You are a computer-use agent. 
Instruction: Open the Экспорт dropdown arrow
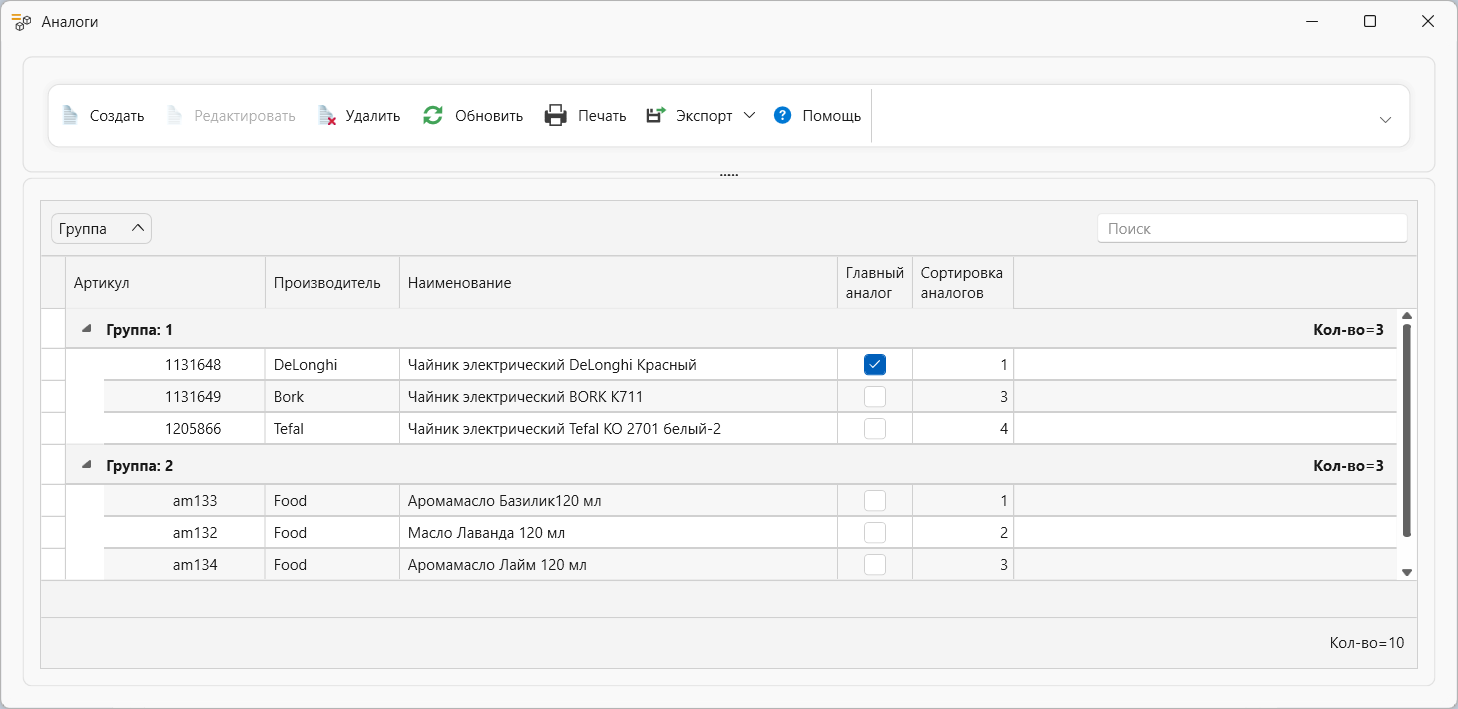pos(749,115)
